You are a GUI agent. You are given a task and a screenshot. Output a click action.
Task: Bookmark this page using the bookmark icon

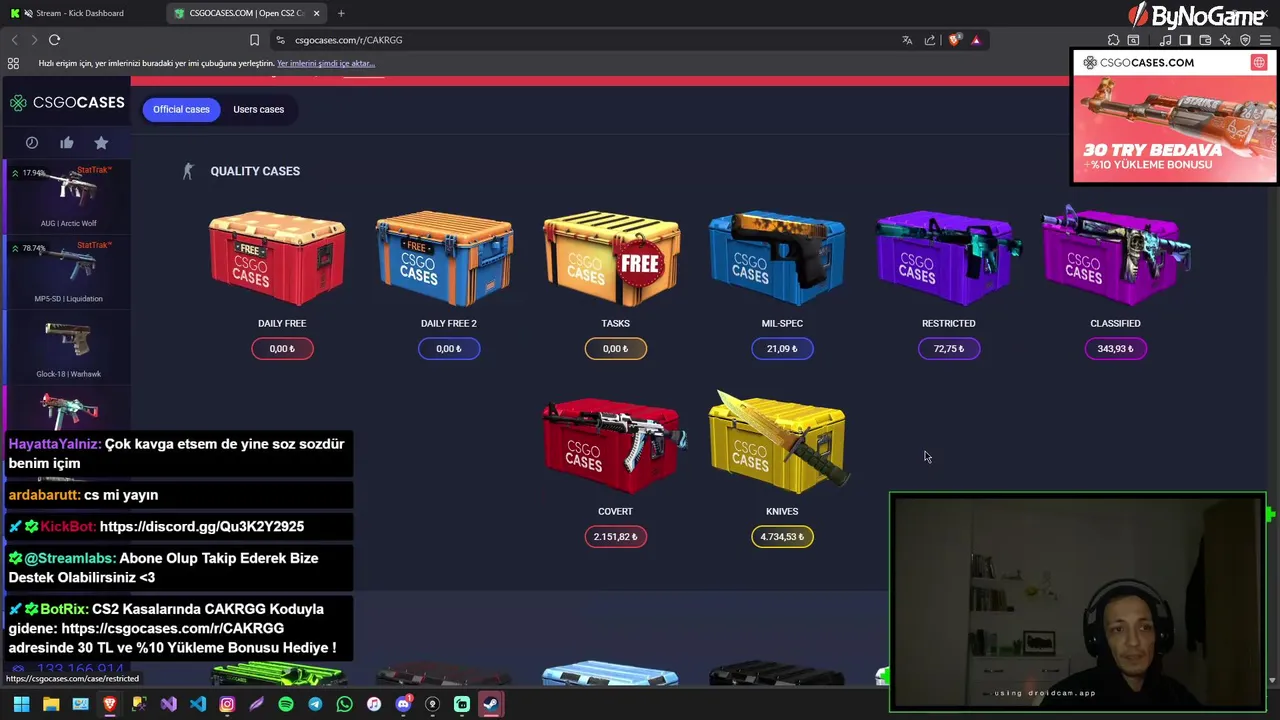tap(254, 40)
